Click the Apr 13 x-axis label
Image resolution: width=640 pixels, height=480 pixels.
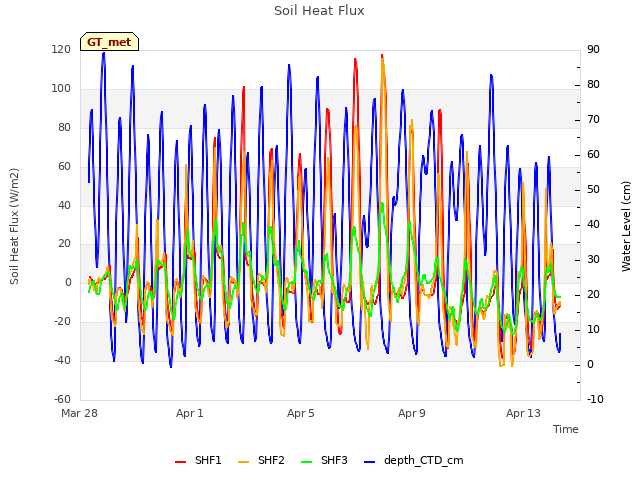[x=523, y=413]
